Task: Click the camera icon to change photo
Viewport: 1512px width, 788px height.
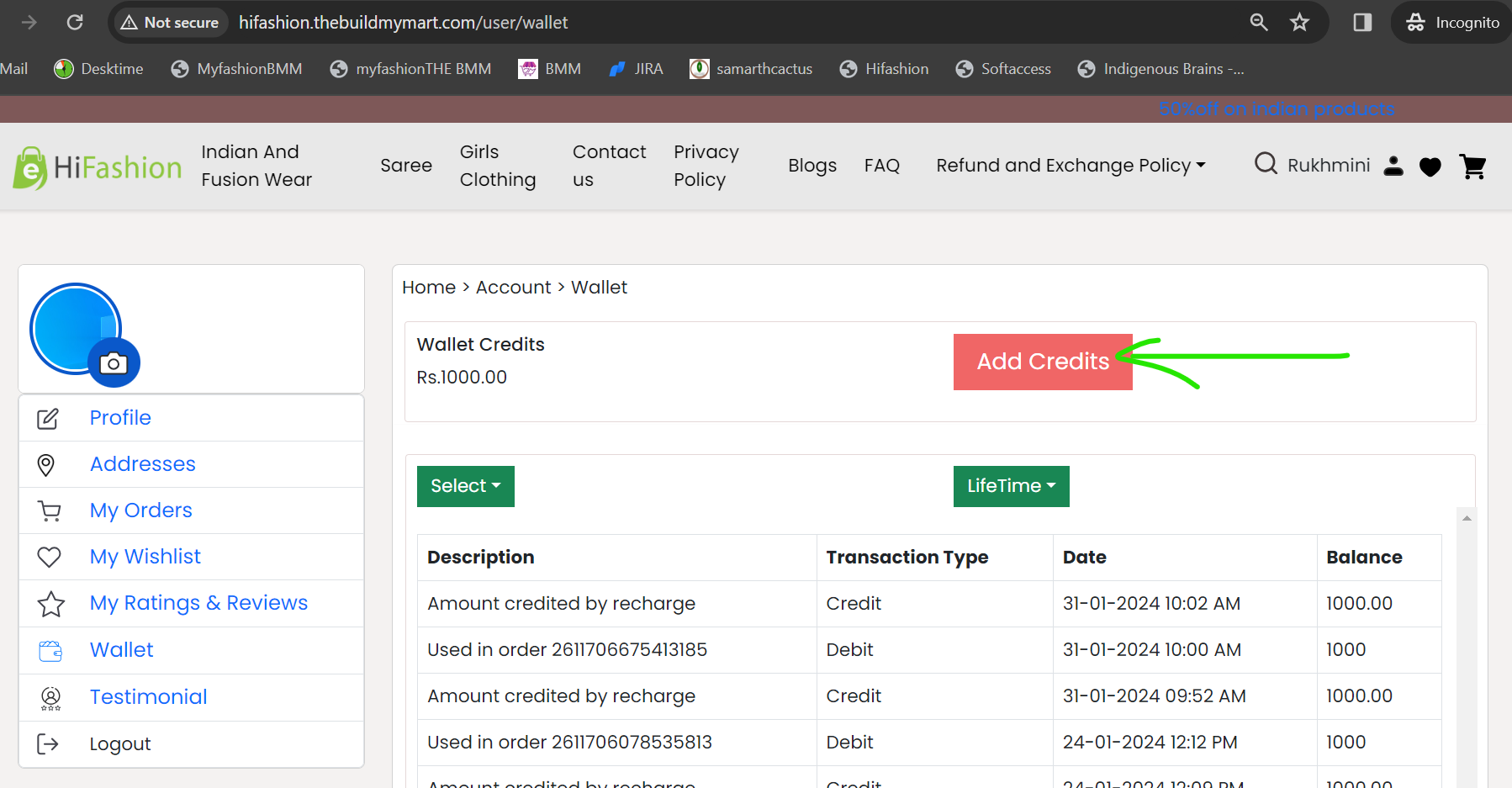Action: point(114,362)
